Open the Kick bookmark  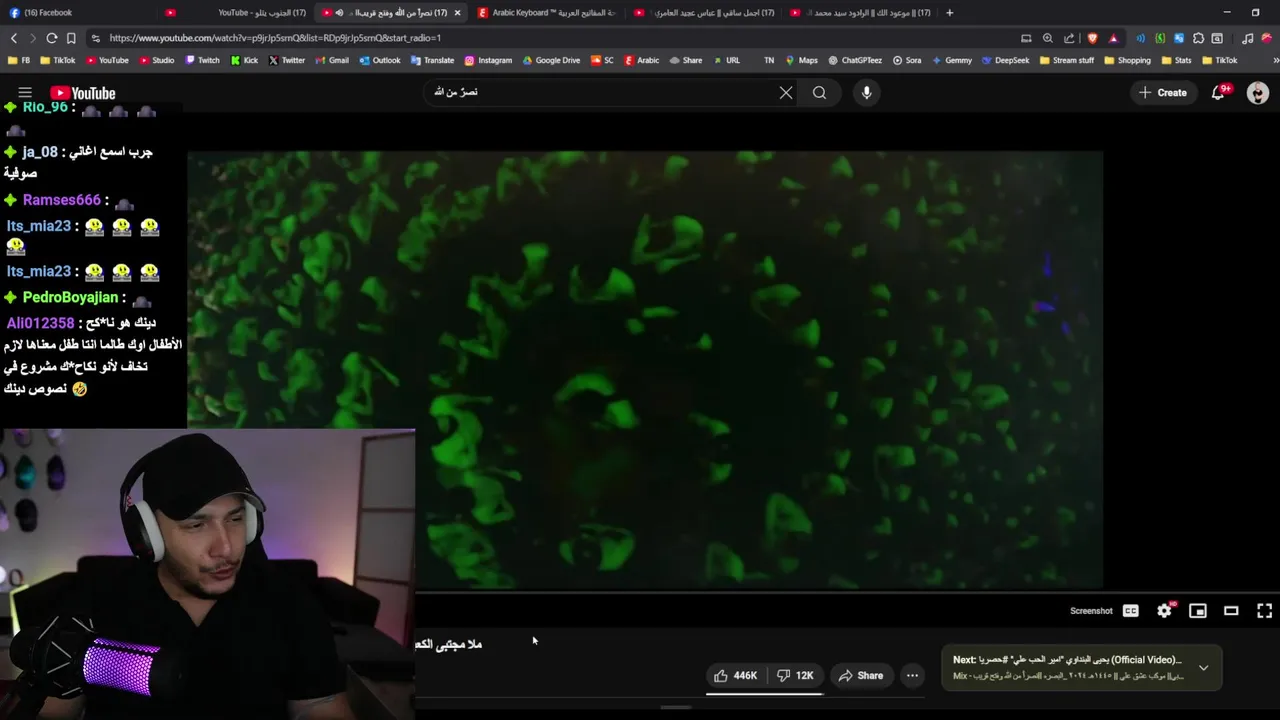coord(244,60)
